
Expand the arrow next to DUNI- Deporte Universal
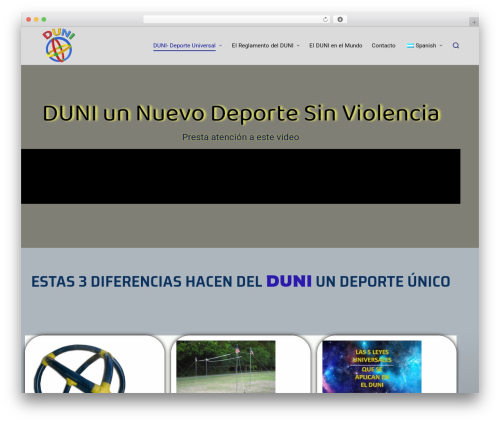click(x=220, y=46)
